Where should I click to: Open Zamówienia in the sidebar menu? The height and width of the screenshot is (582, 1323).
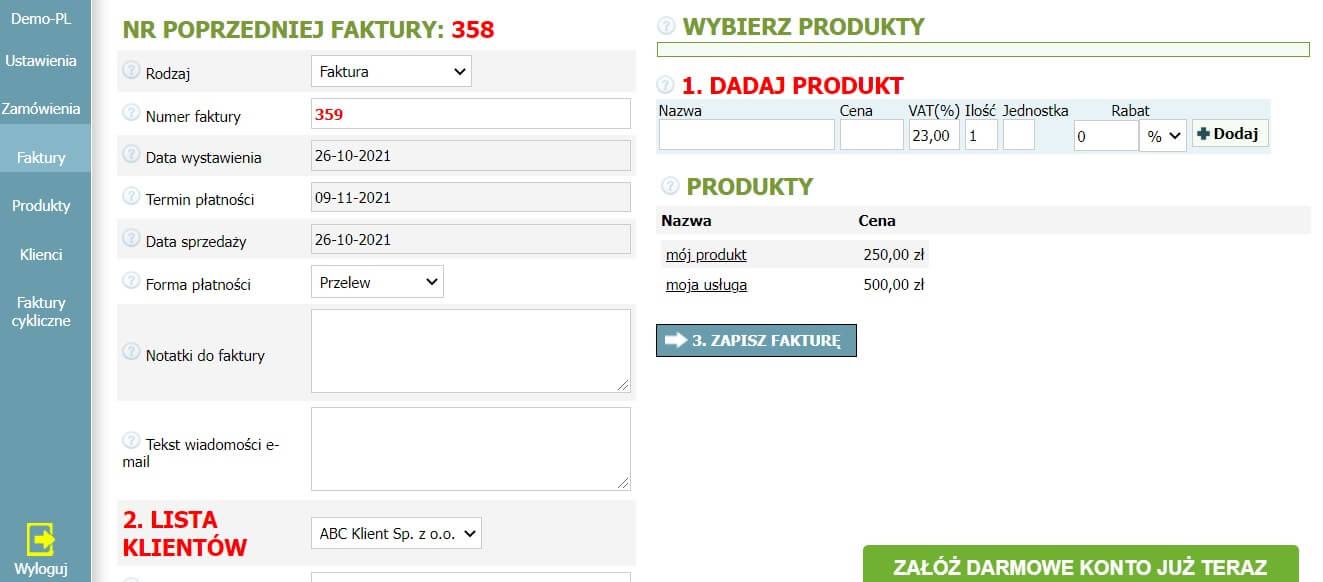(41, 109)
